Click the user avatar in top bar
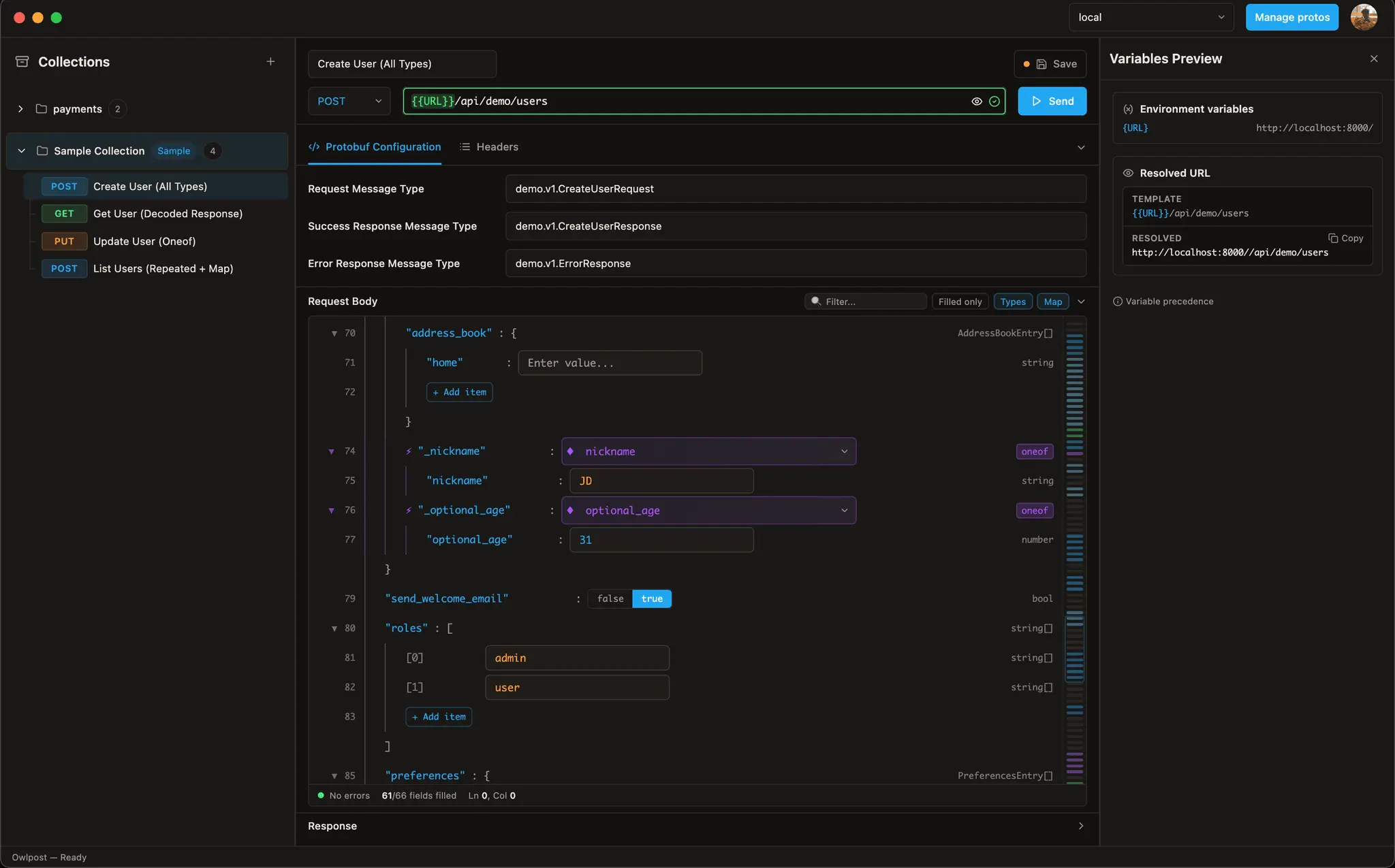The image size is (1395, 868). pyautogui.click(x=1364, y=17)
